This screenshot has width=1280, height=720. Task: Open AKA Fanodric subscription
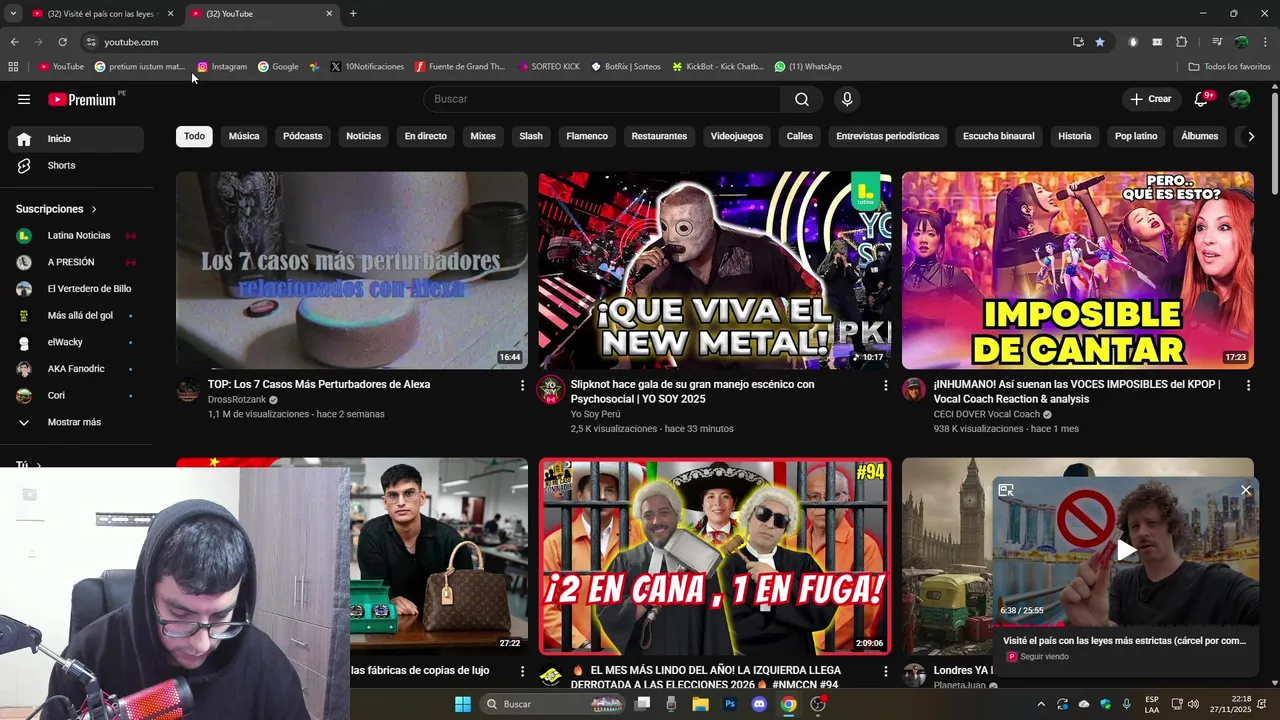pyautogui.click(x=76, y=369)
